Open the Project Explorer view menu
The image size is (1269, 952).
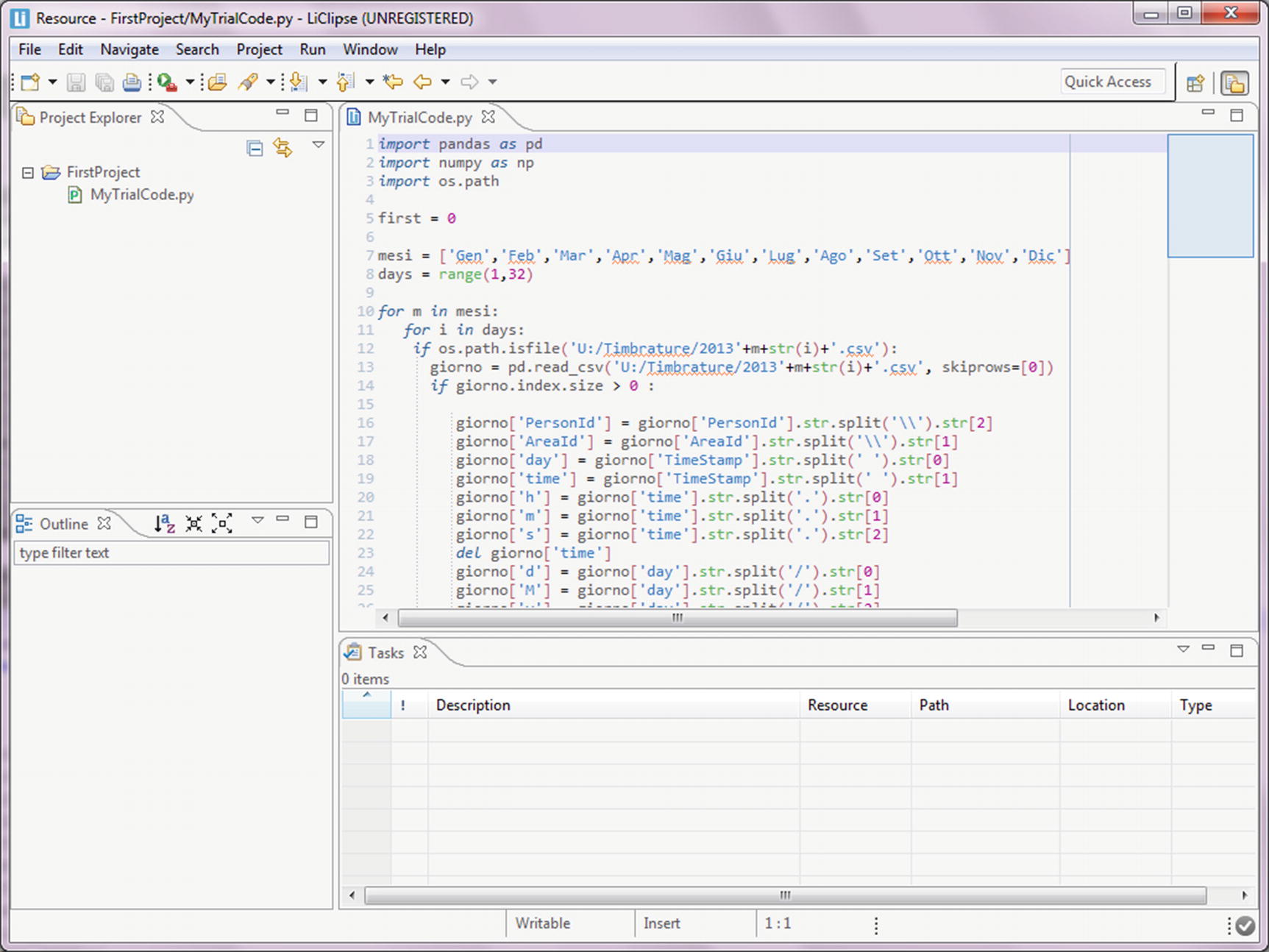pyautogui.click(x=319, y=145)
